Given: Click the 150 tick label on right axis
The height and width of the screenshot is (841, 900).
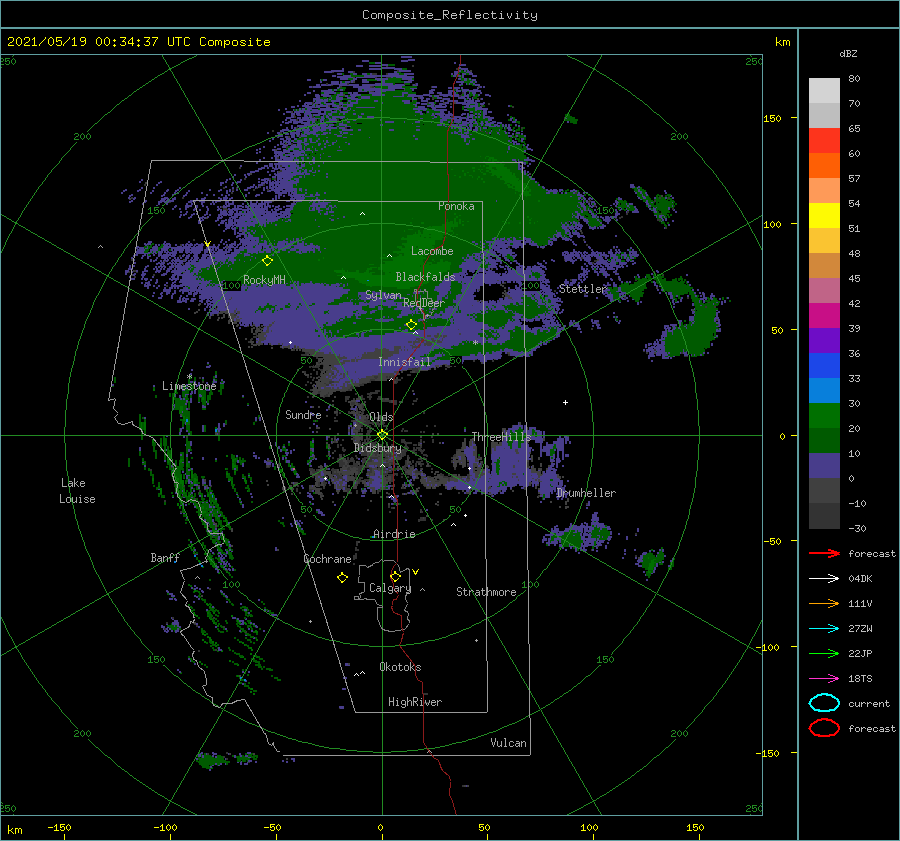Looking at the screenshot, I should pyautogui.click(x=772, y=118).
